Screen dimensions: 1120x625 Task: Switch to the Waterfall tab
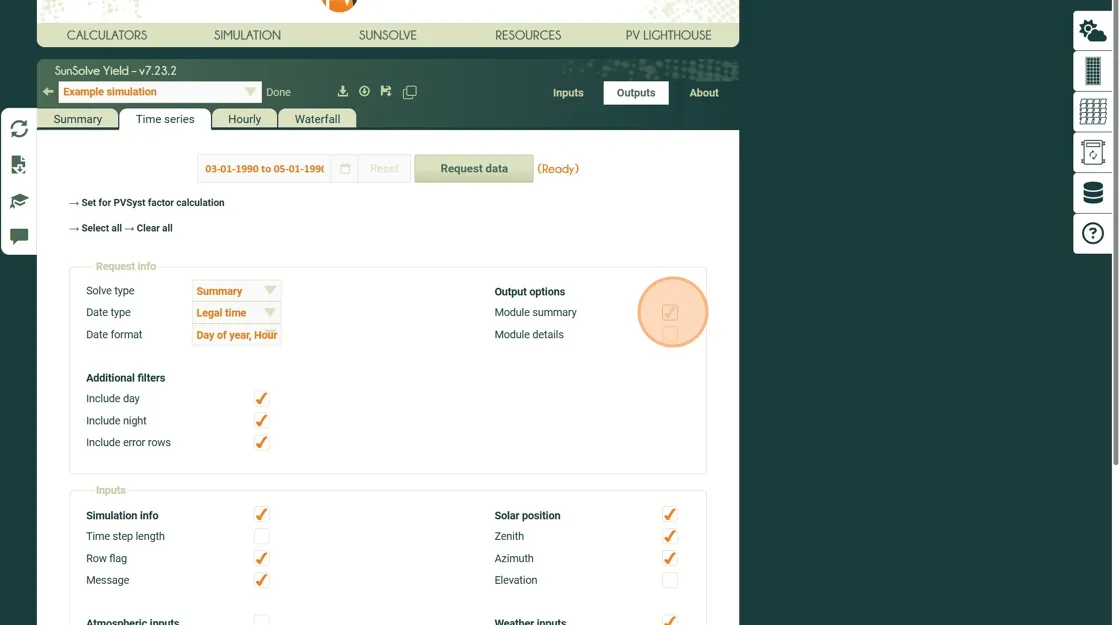tap(317, 119)
